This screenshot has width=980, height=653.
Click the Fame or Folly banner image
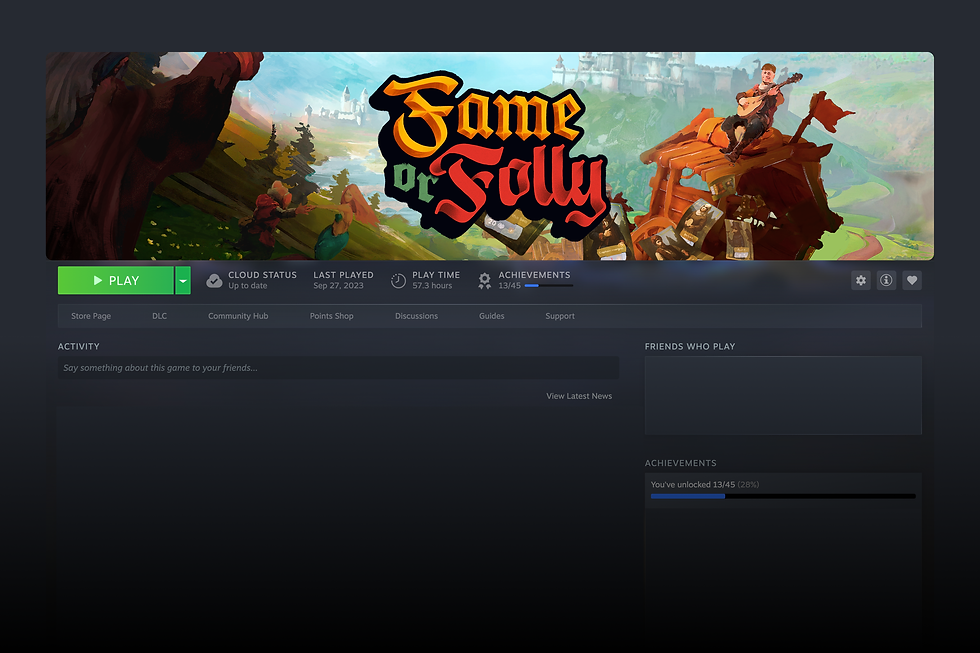point(490,156)
